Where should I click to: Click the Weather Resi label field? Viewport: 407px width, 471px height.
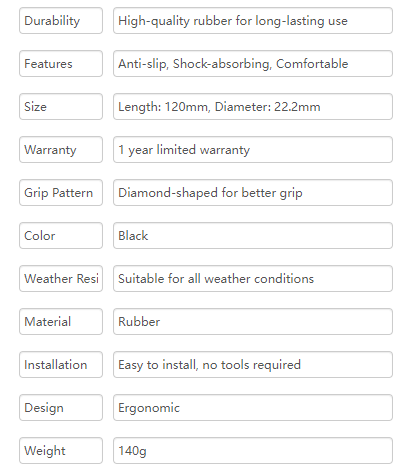[x=61, y=279]
